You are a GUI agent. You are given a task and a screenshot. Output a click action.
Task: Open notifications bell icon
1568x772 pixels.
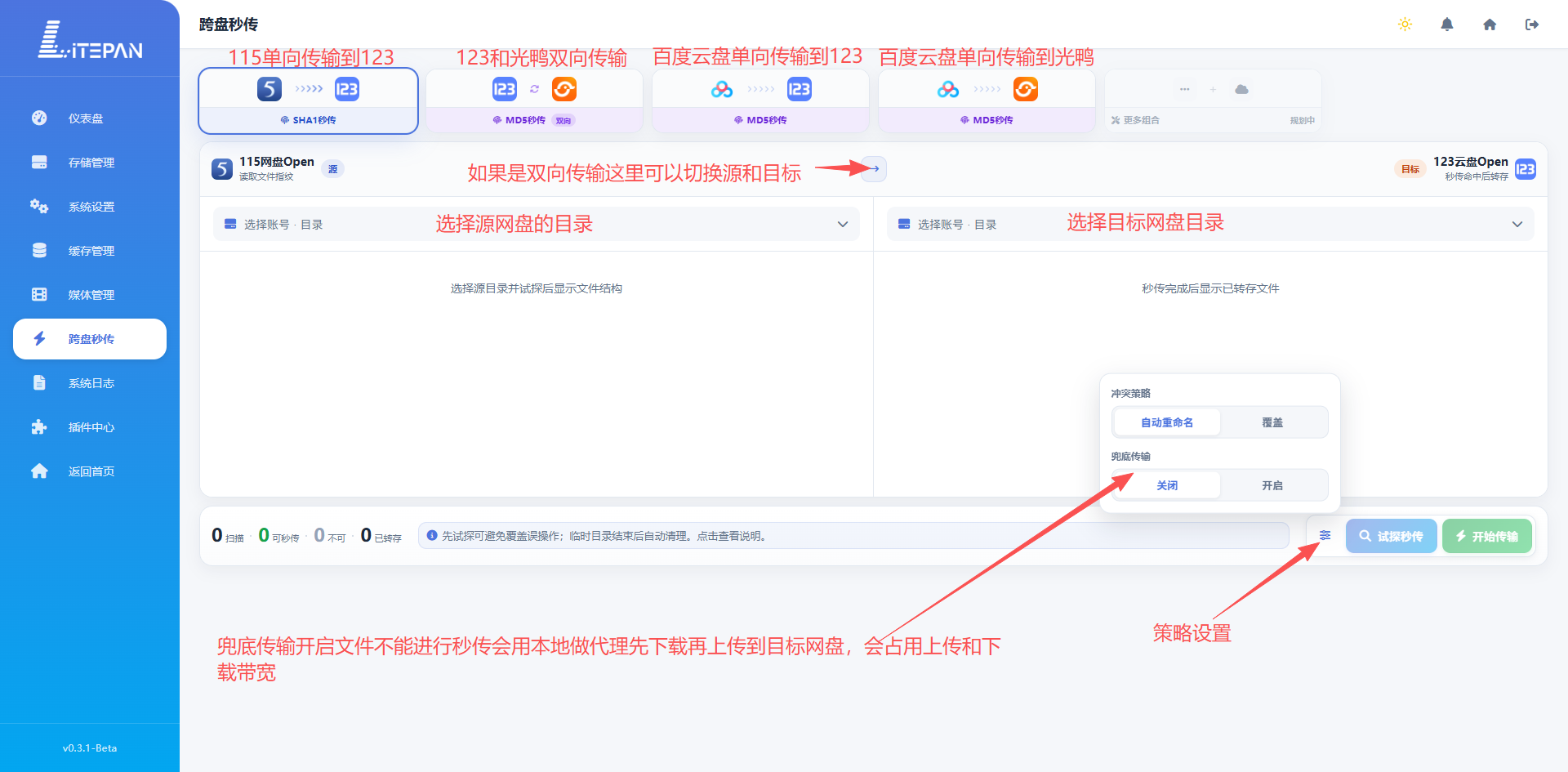tap(1447, 25)
